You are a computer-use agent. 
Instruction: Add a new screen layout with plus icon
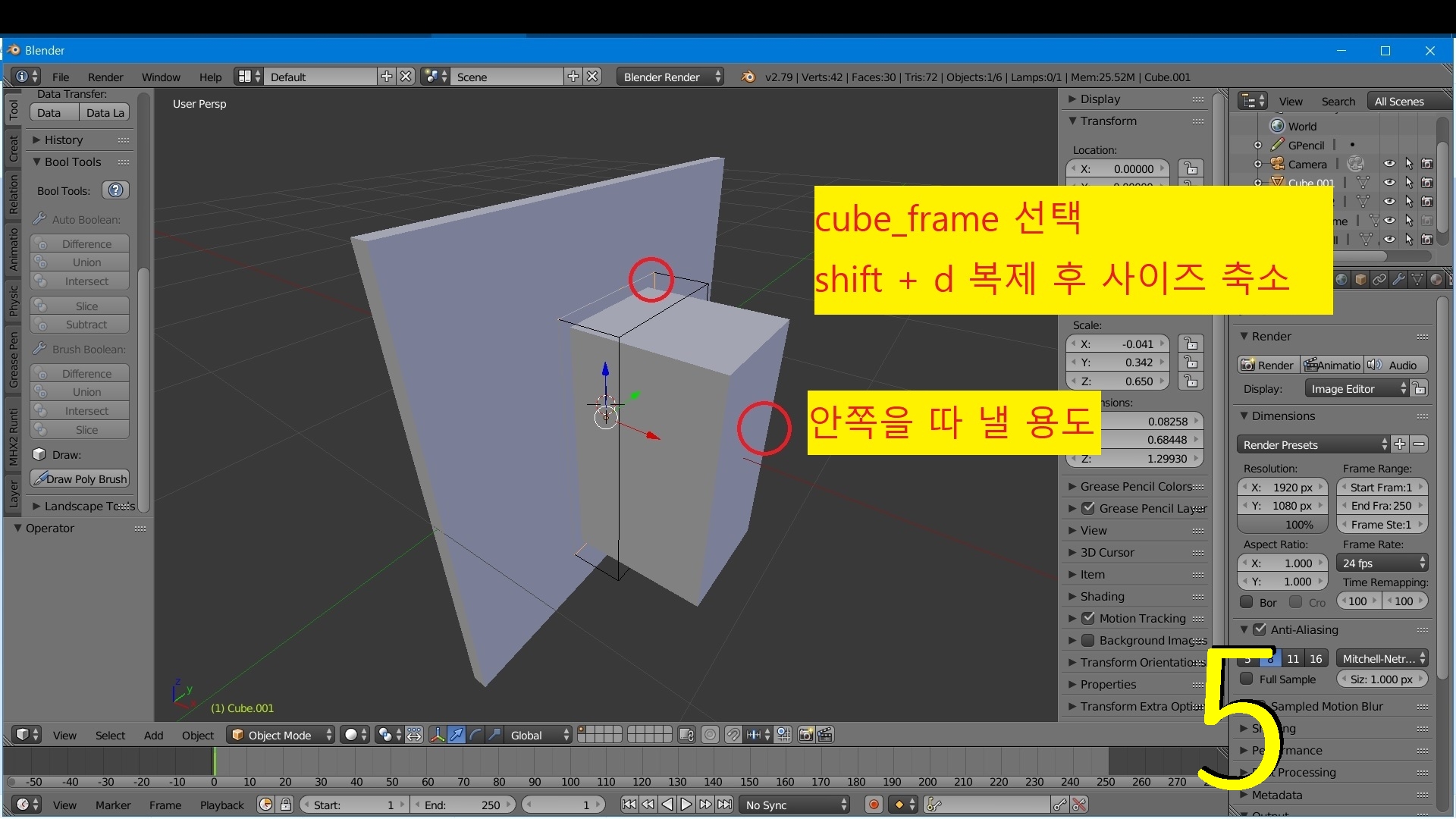click(387, 77)
